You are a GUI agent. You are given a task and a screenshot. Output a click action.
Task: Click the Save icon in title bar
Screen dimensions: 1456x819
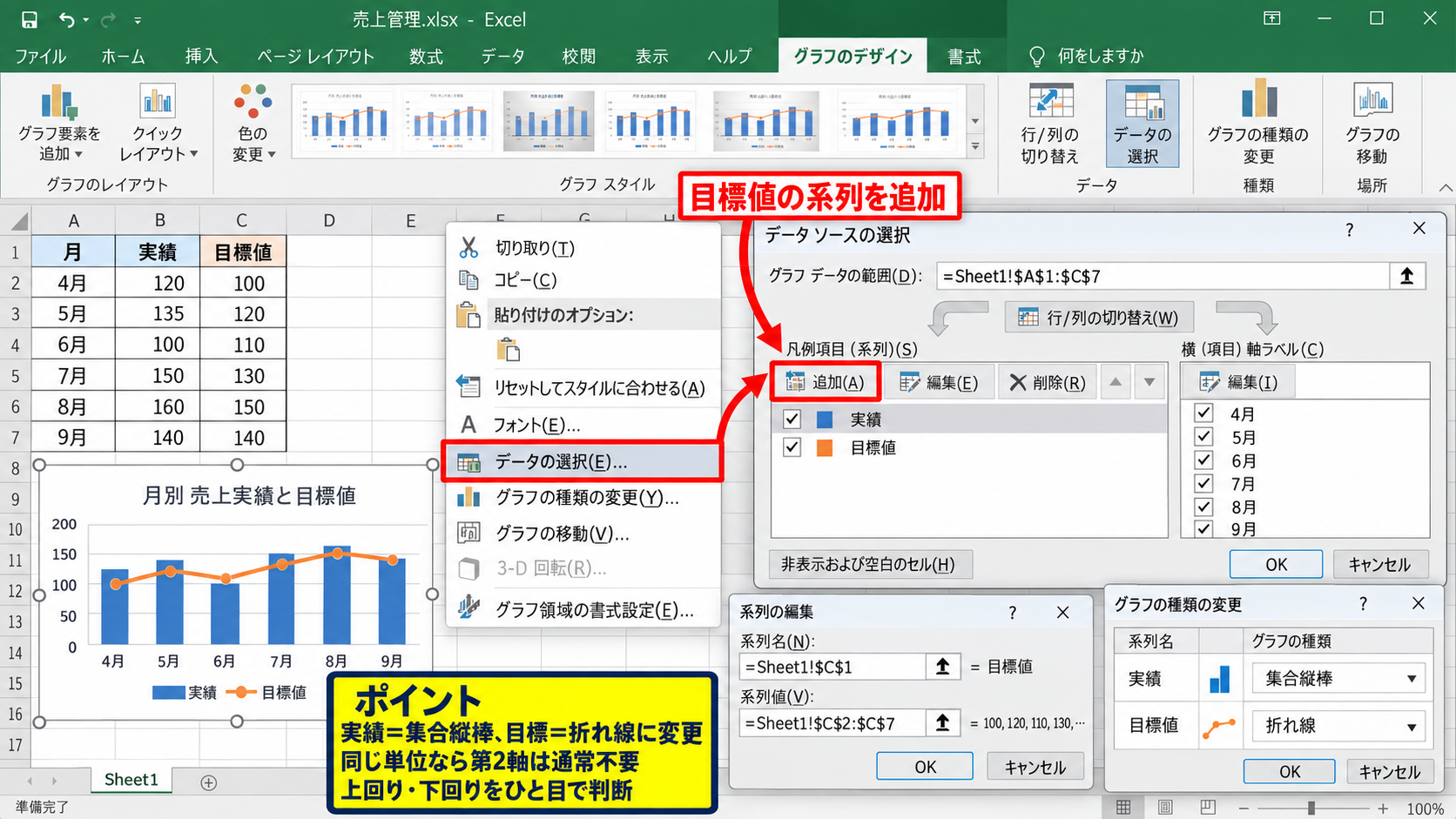pyautogui.click(x=29, y=19)
